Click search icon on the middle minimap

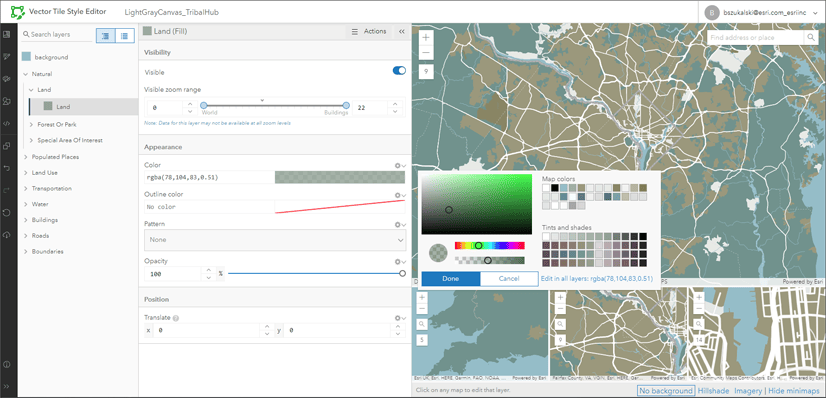pos(560,324)
